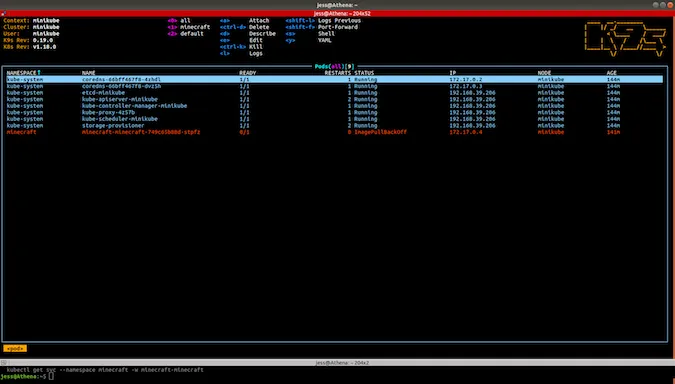Click the 0/1 ready value of minecraft pod
This screenshot has height=384, width=675.
click(245, 132)
